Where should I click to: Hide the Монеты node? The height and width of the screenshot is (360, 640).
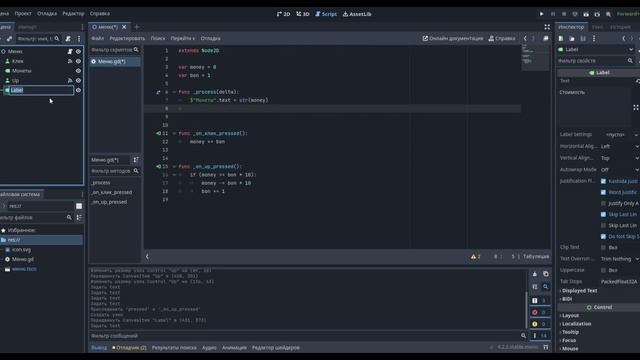tap(78, 71)
